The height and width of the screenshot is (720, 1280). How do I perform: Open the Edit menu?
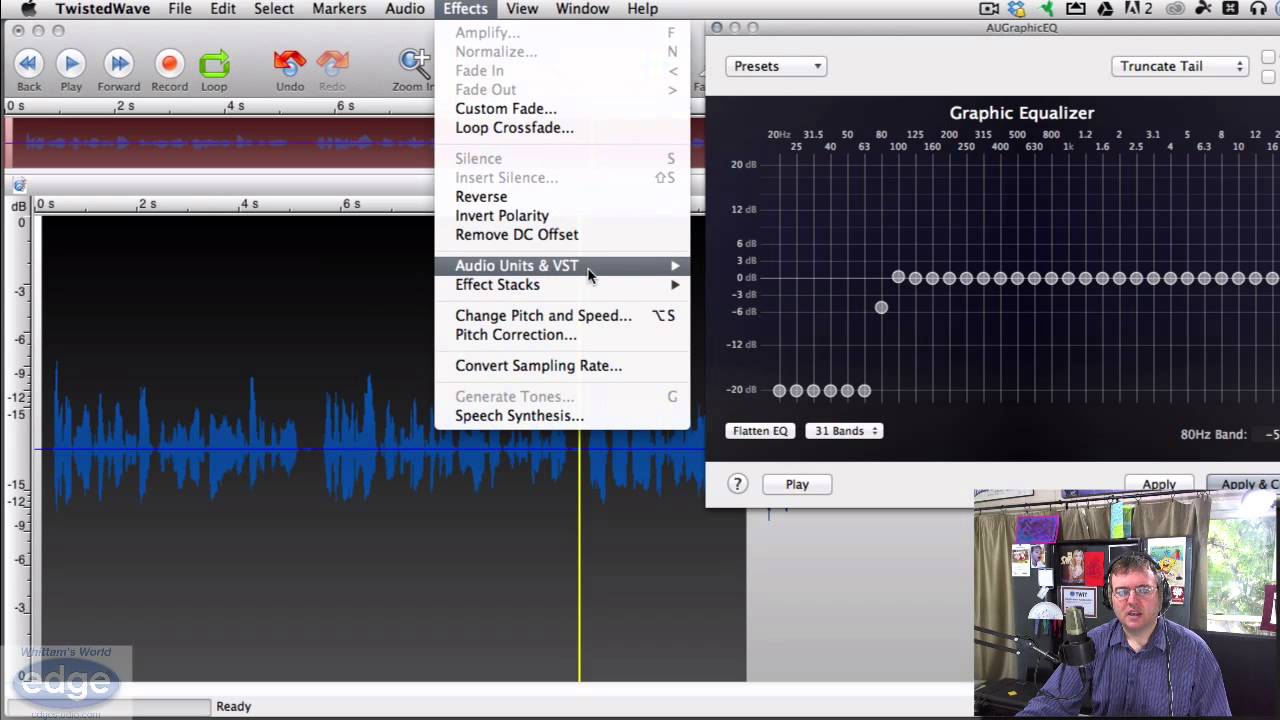223,9
